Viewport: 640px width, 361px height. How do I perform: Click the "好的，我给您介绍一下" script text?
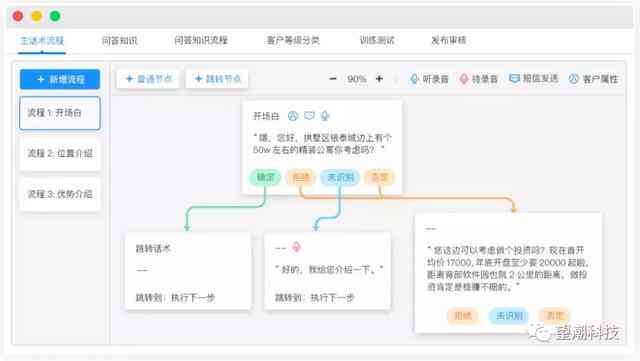click(x=329, y=270)
